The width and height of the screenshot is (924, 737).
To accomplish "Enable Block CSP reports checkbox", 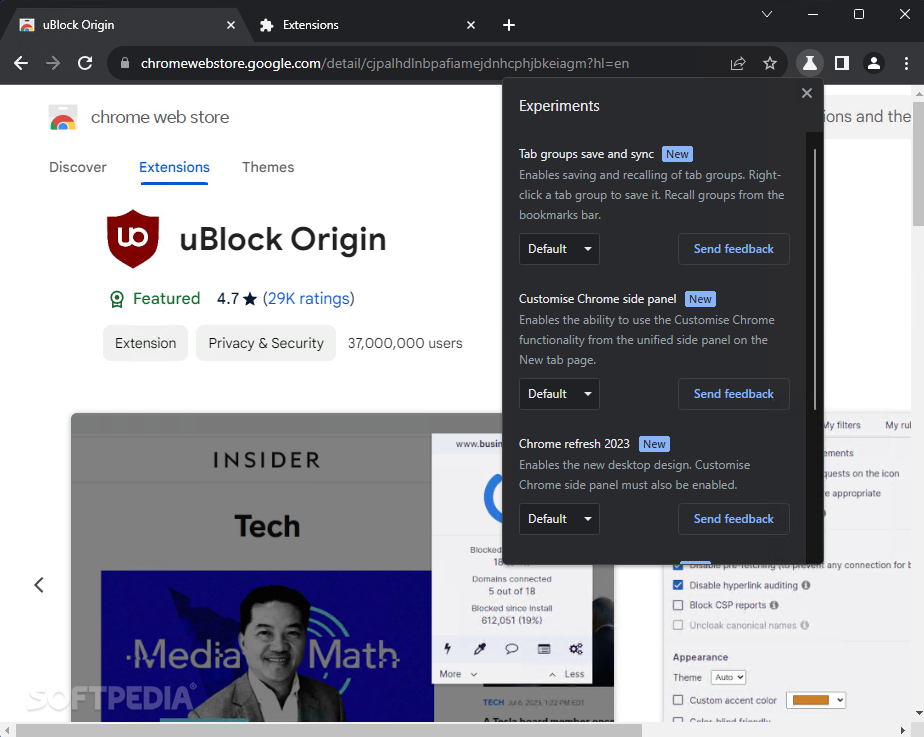I will 678,605.
